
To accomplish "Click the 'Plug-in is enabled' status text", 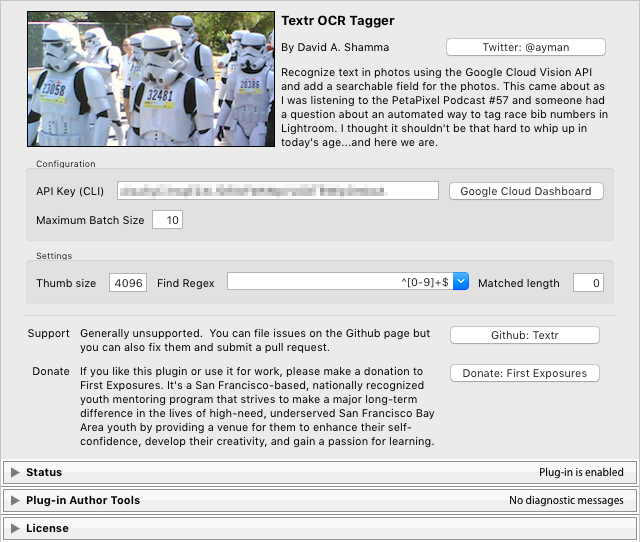I will coord(581,472).
